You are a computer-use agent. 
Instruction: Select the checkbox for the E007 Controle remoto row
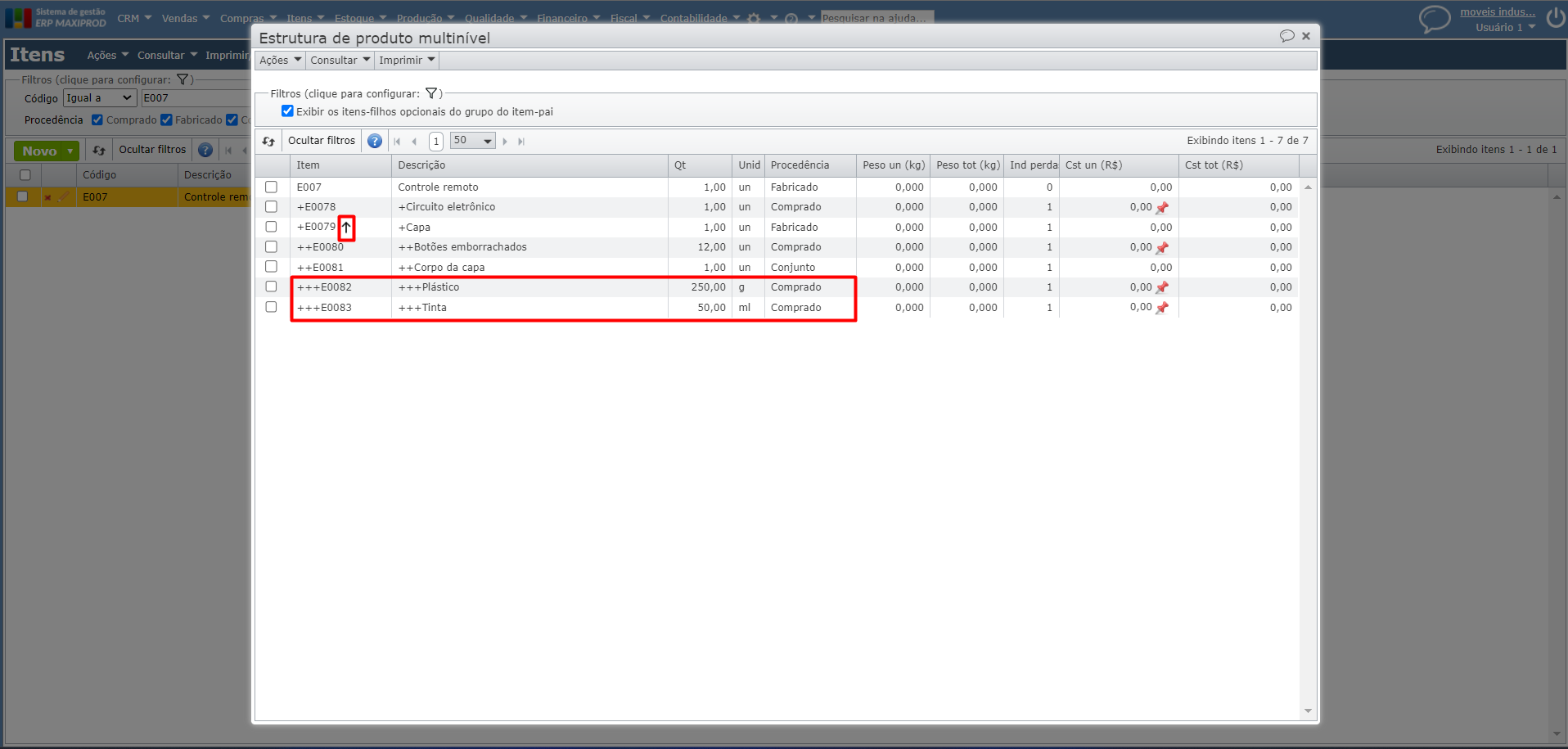click(271, 187)
